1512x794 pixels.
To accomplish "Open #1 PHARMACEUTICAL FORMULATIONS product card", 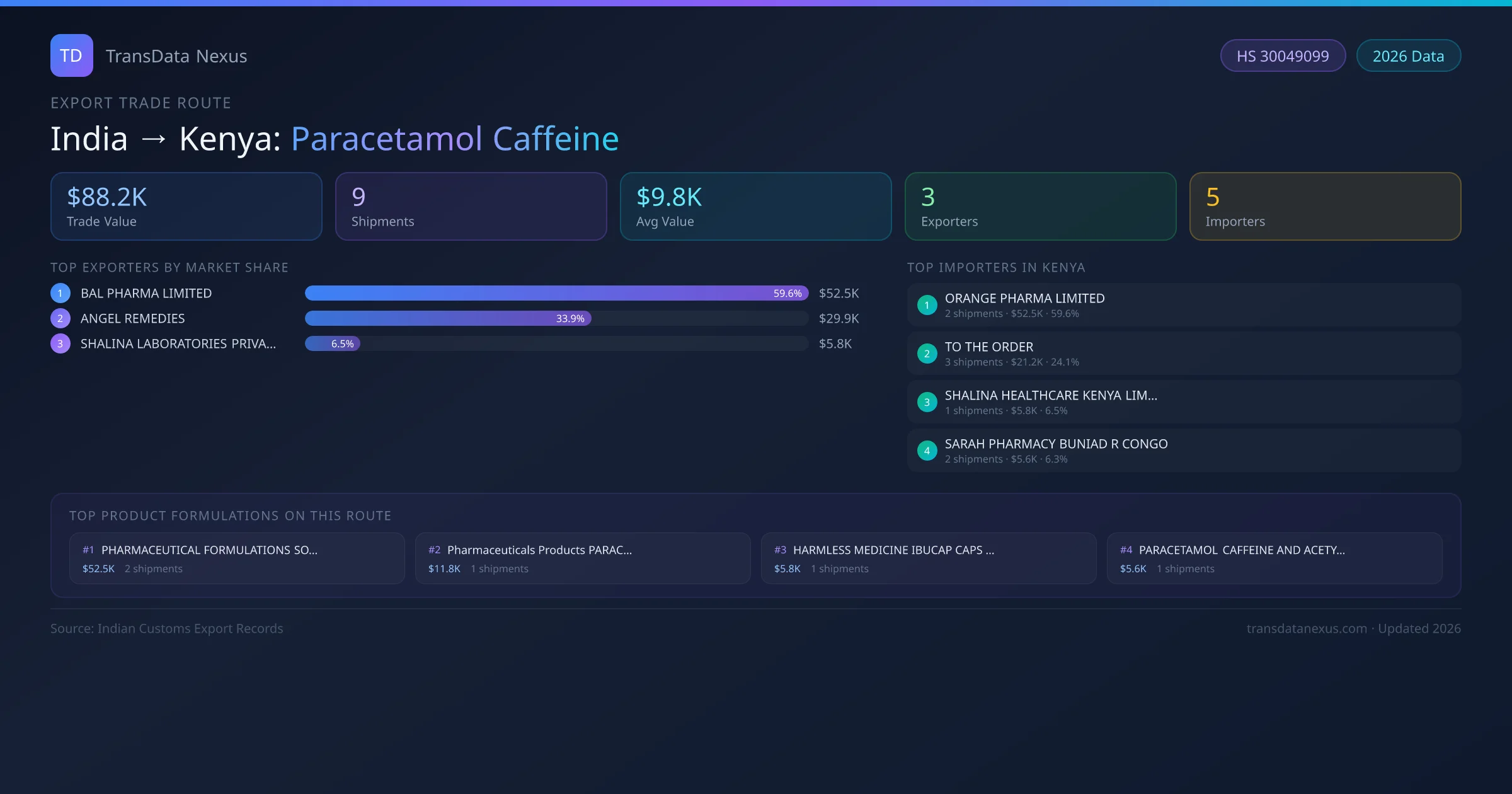I will [x=237, y=558].
